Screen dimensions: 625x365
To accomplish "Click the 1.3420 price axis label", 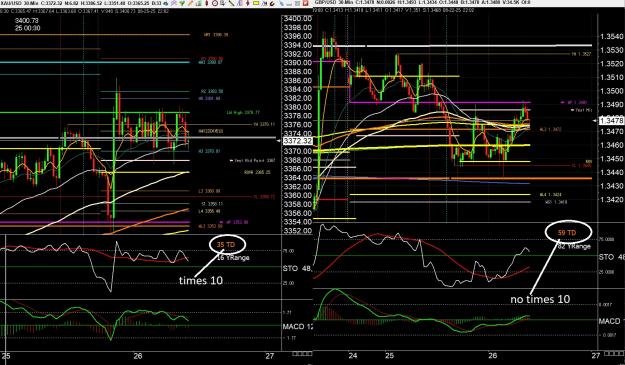I will pos(611,200).
